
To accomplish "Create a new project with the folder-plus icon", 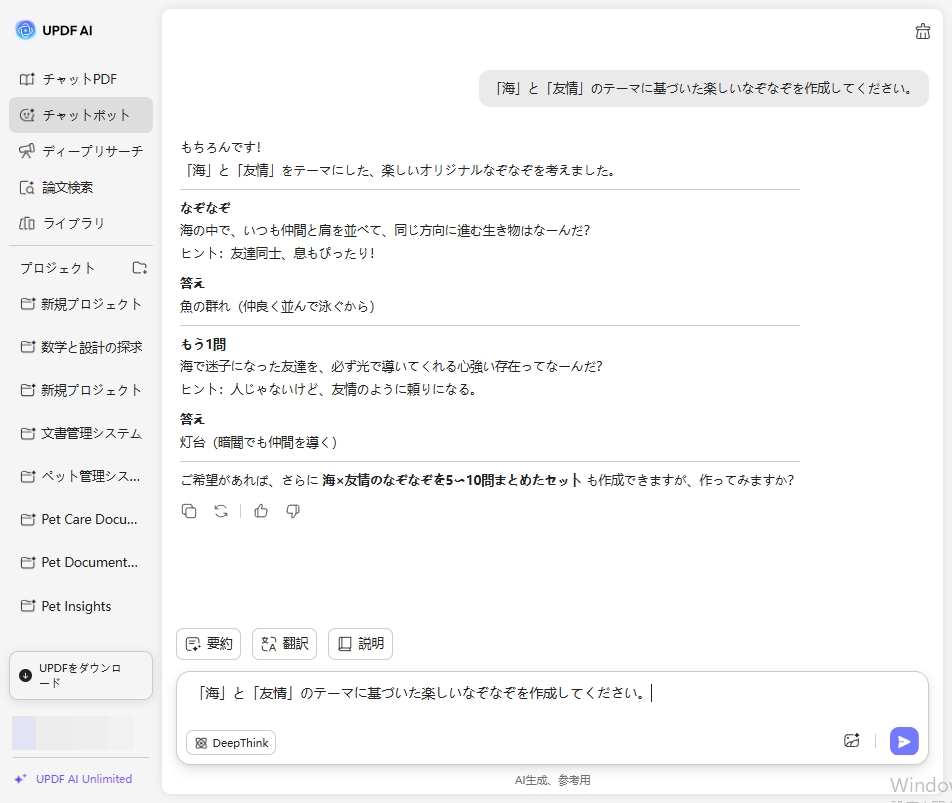I will tap(140, 268).
